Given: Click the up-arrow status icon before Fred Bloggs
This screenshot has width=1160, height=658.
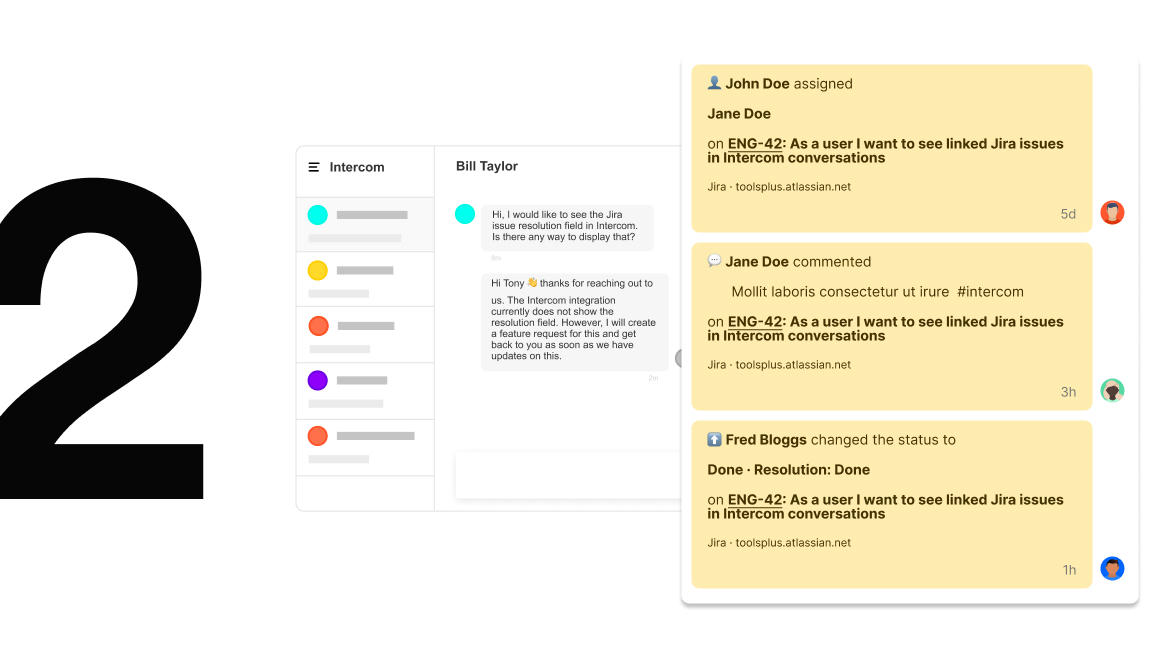Looking at the screenshot, I should click(x=714, y=439).
